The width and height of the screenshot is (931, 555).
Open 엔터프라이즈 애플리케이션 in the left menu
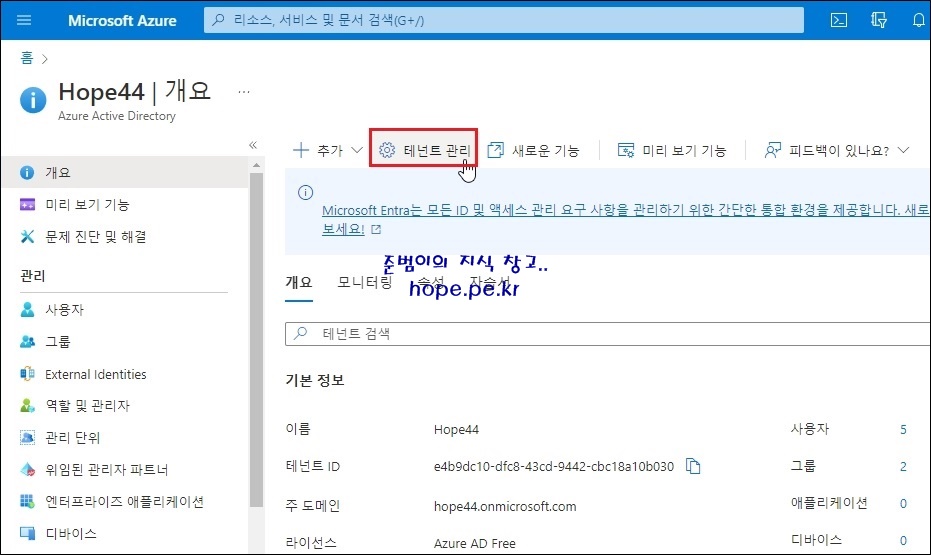pyautogui.click(x=125, y=502)
